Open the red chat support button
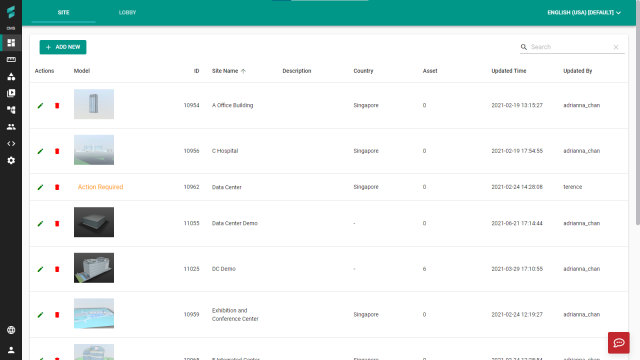 pyautogui.click(x=619, y=343)
